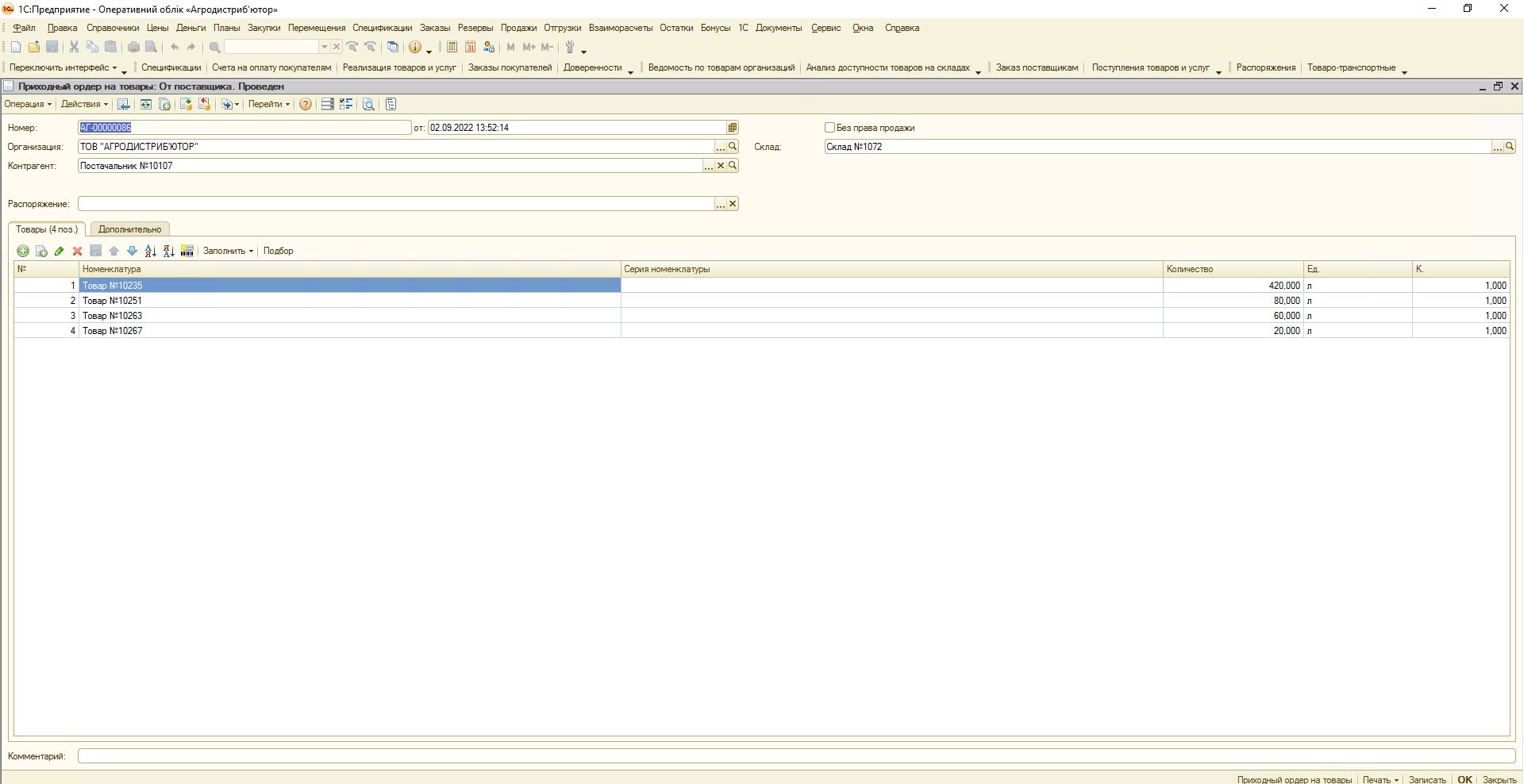
Task: Expand the 'Перейти' dropdown
Action: click(x=268, y=104)
